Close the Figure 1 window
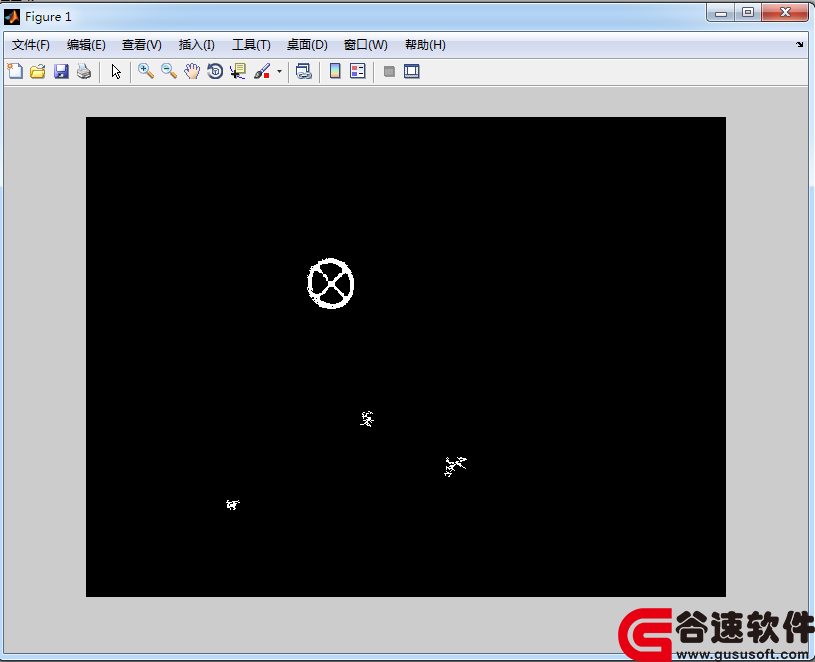This screenshot has width=815, height=662. point(785,12)
